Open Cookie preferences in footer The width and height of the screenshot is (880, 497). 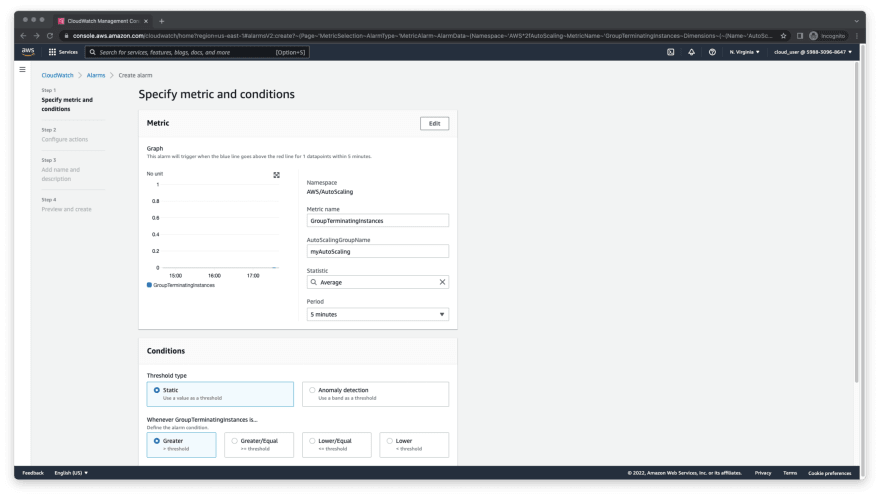tap(829, 473)
